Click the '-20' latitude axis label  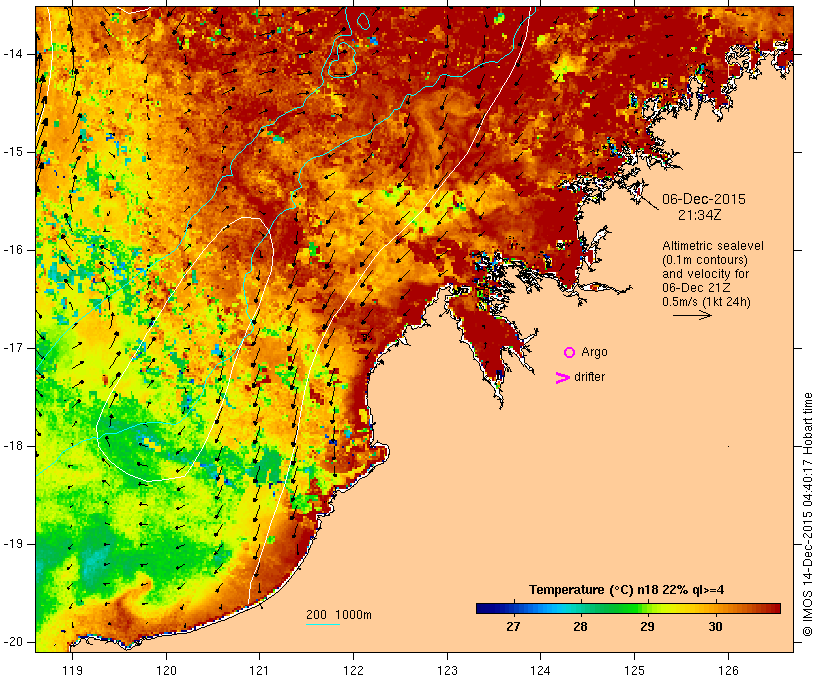tap(12, 642)
